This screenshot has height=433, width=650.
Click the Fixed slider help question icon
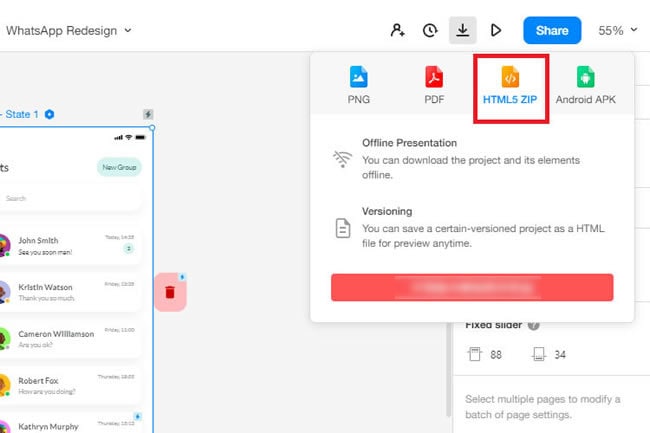534,325
